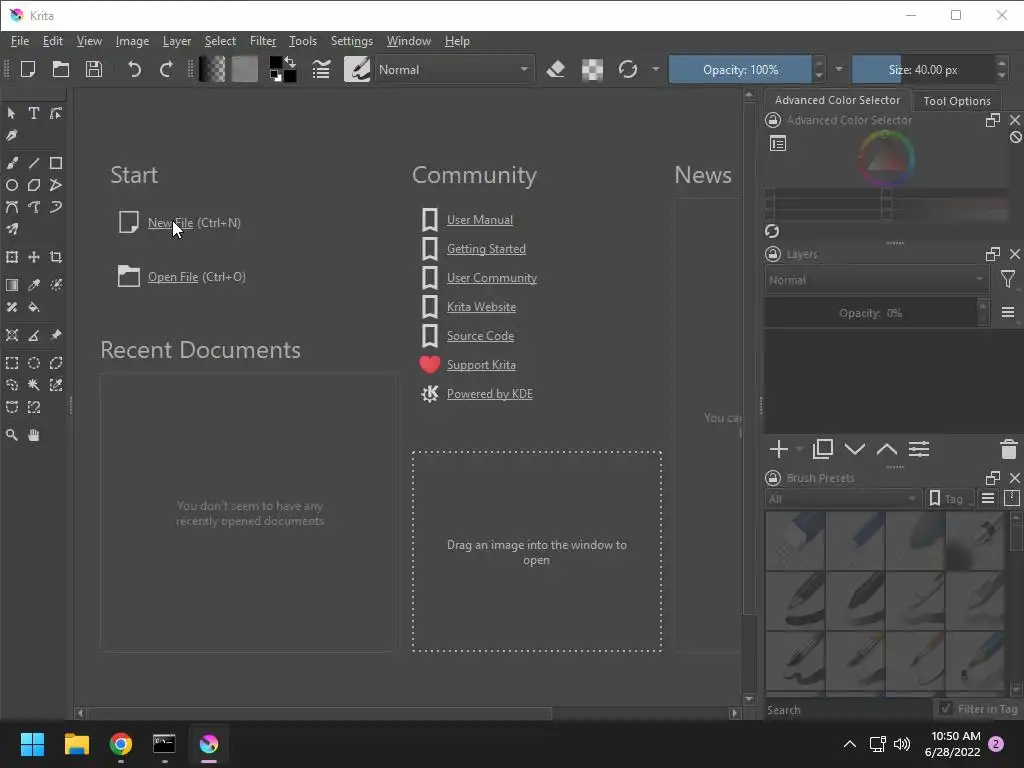Screen dimensions: 1024x768
Task: Select the Text tool
Action: [33, 113]
